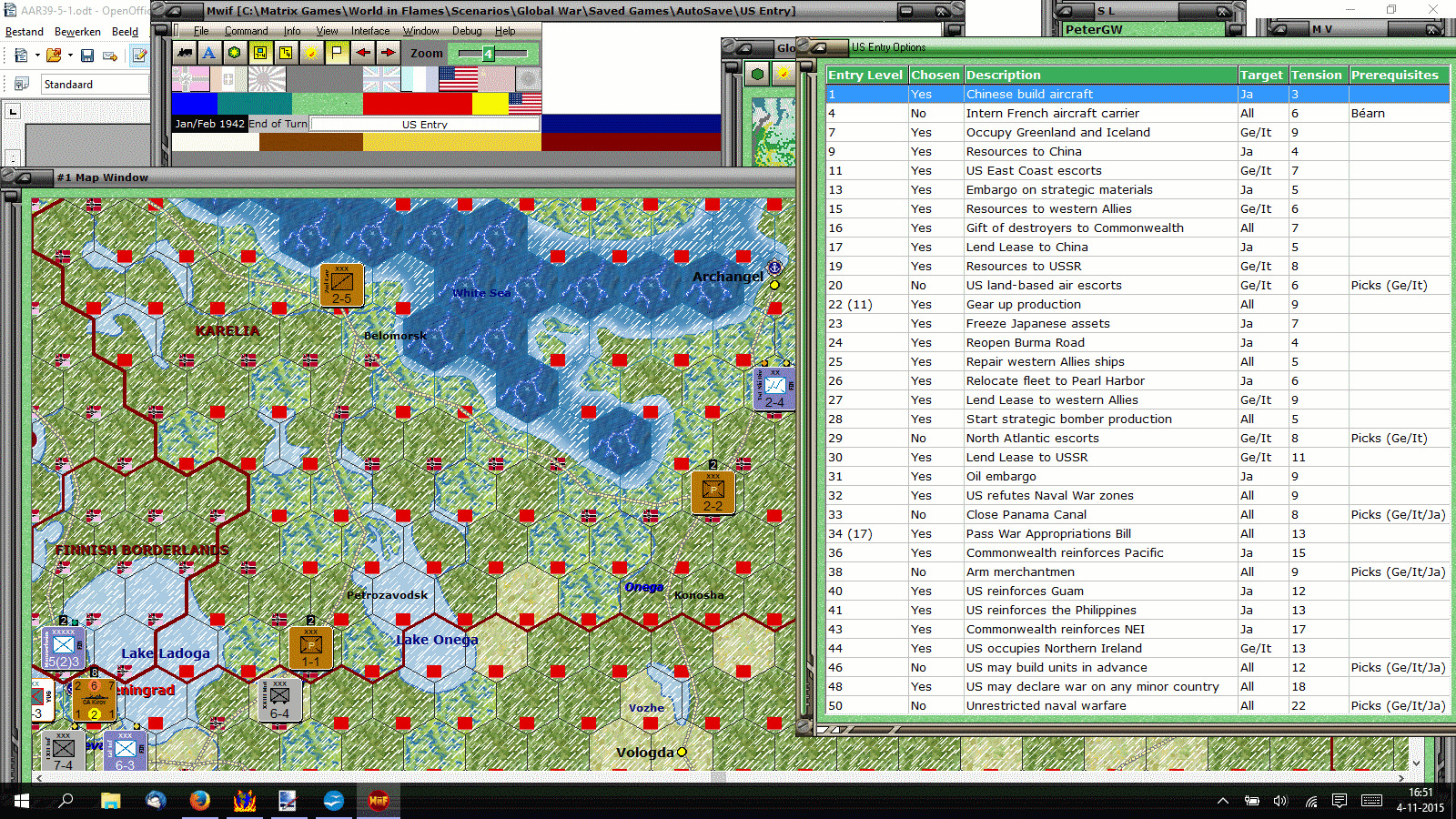1456x819 pixels.
Task: Click the sun weather icon in Mwif toolbar
Action: pyautogui.click(x=311, y=53)
